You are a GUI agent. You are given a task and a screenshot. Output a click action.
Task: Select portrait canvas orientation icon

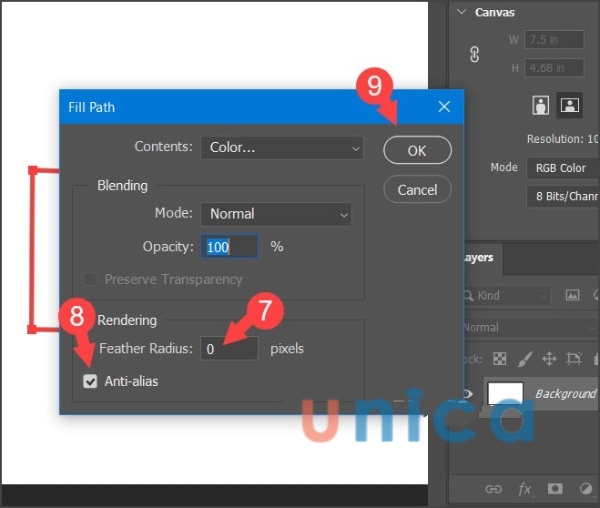pos(540,105)
